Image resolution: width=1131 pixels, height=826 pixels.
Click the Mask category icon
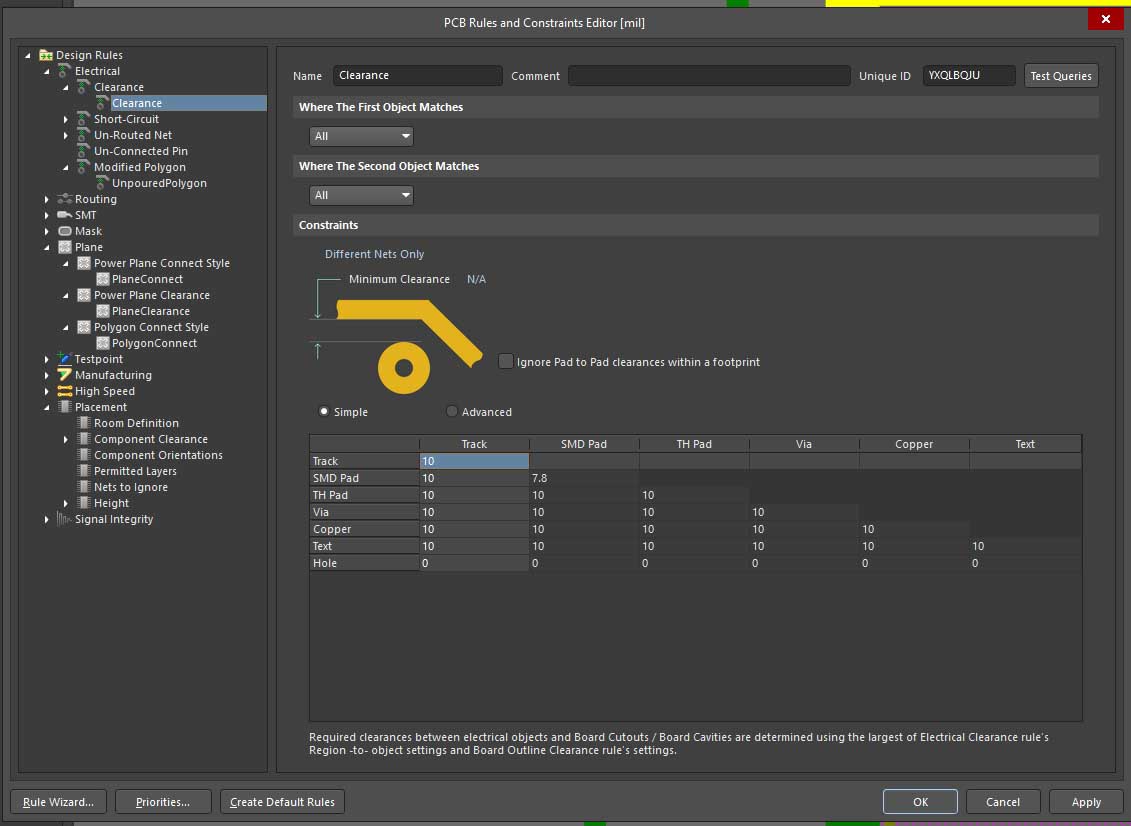click(x=65, y=231)
